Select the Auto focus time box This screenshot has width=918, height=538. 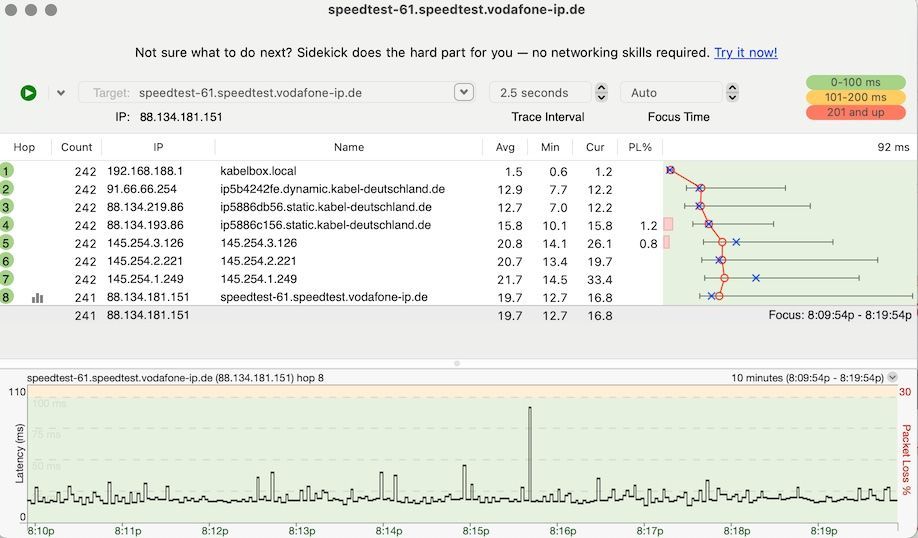coord(671,92)
